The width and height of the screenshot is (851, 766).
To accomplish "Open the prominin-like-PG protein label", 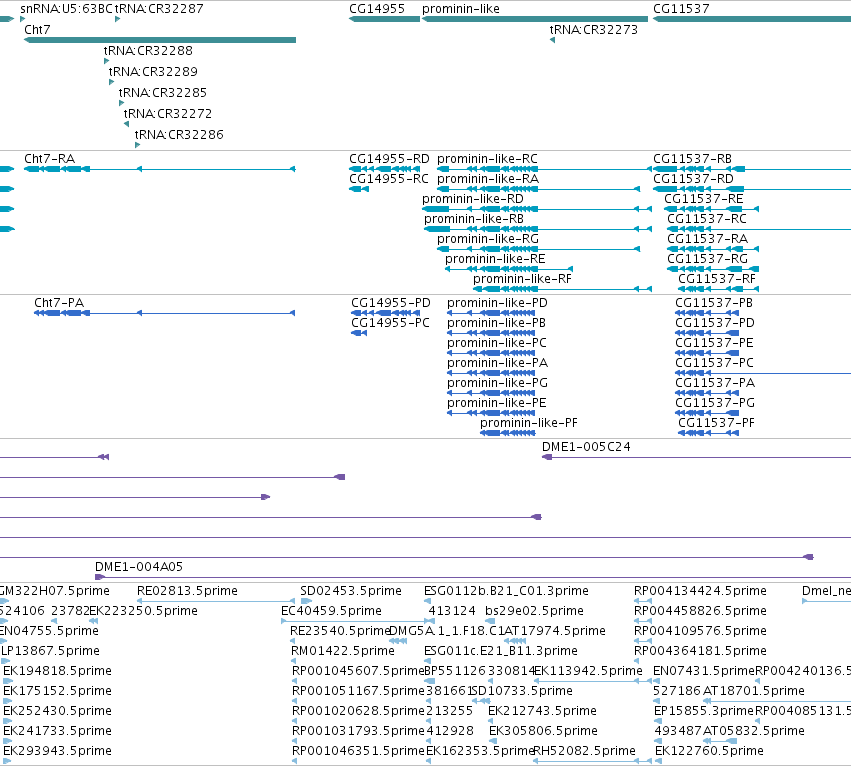I will pyautogui.click(x=498, y=383).
